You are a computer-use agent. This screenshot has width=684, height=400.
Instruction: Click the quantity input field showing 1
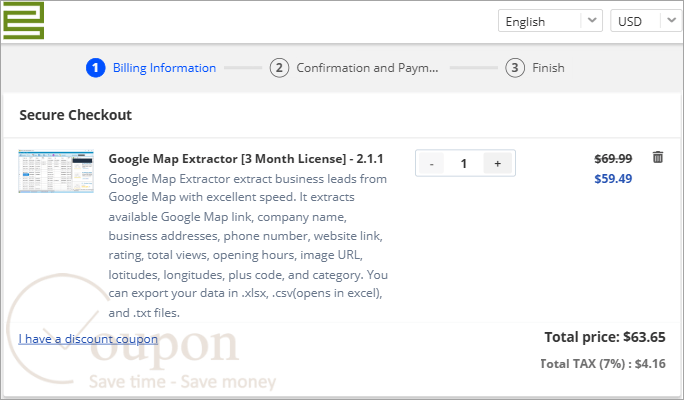pyautogui.click(x=464, y=164)
